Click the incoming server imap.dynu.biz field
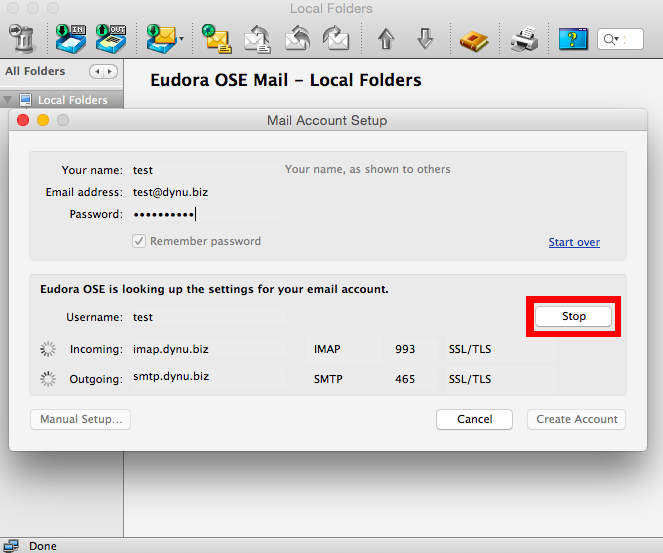Image resolution: width=663 pixels, height=553 pixels. click(x=209, y=349)
